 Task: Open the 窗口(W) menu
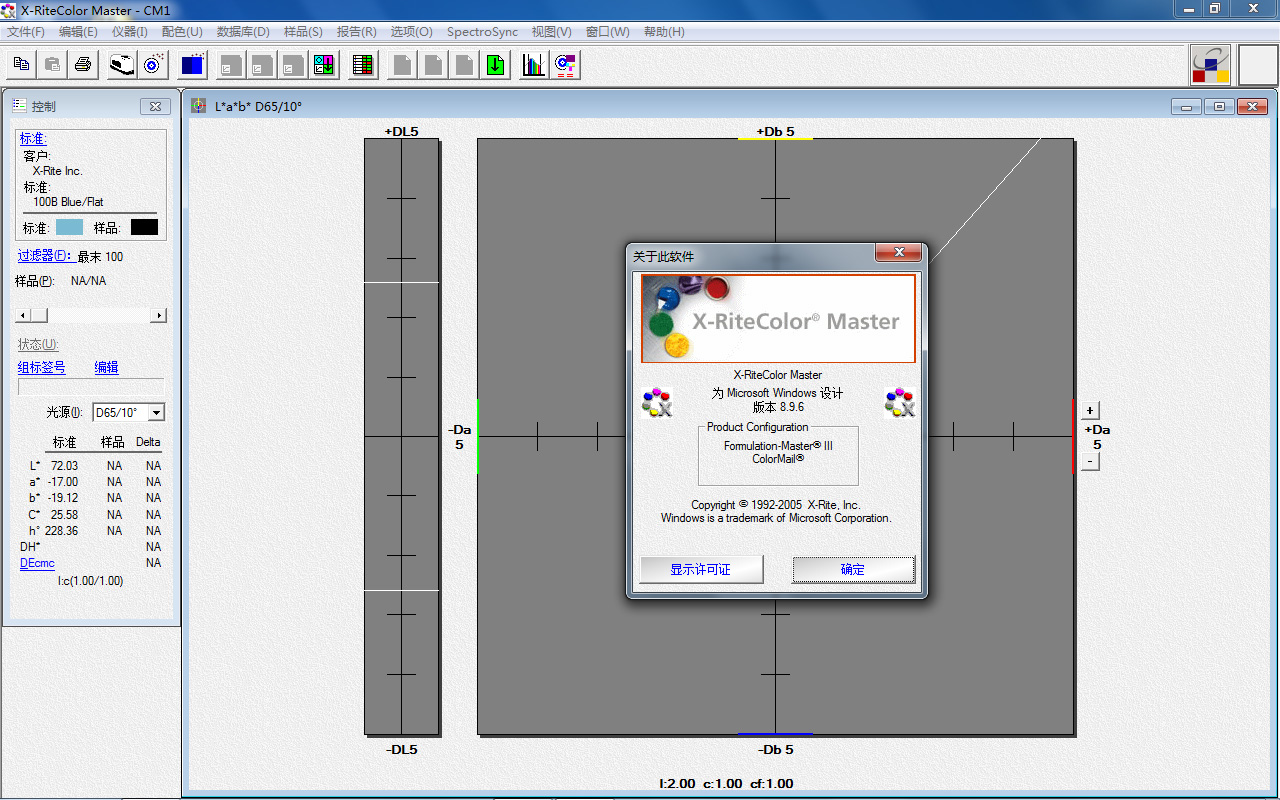(608, 32)
